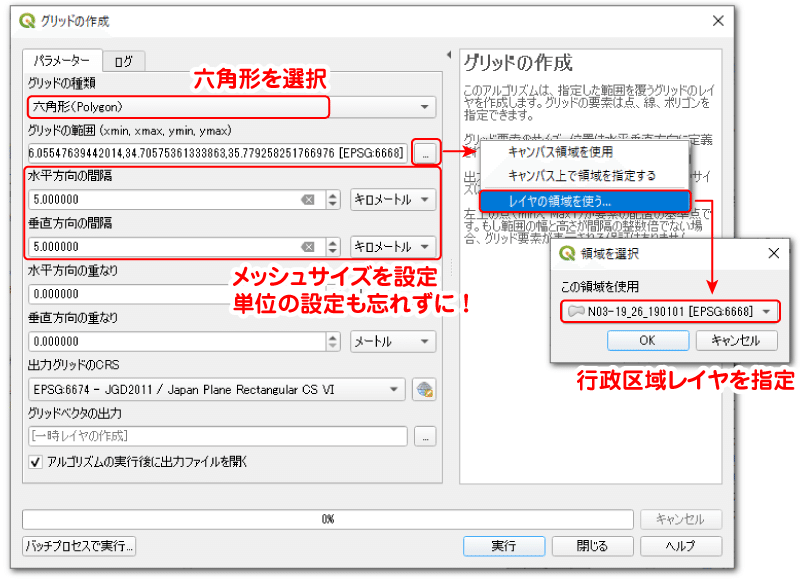Click the グリッドベクタの出力 output field
This screenshot has height=579, width=800.
[218, 436]
